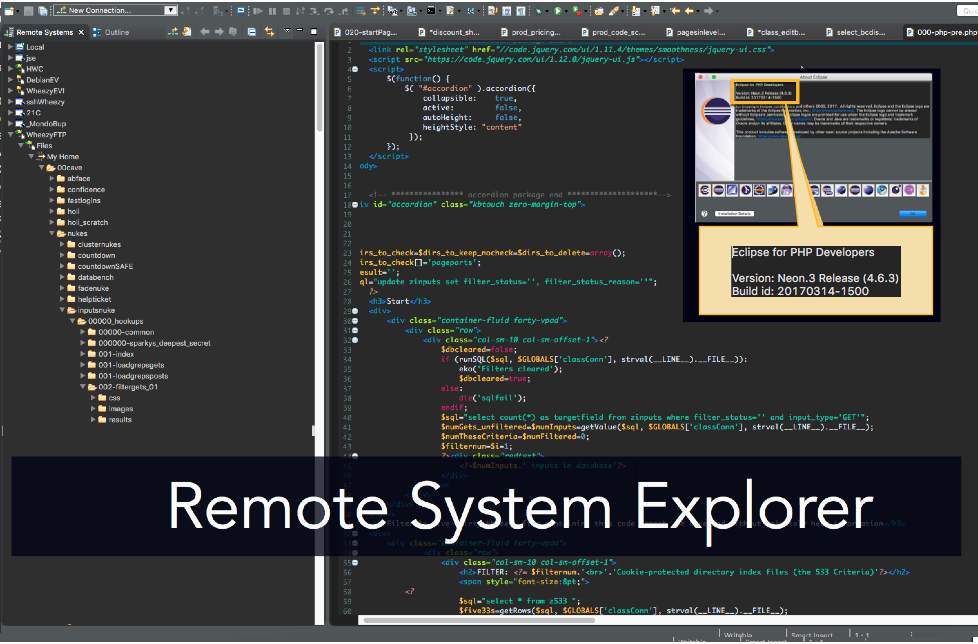Collapse the 002-filtergets_01 folder node

pyautogui.click(x=82, y=387)
